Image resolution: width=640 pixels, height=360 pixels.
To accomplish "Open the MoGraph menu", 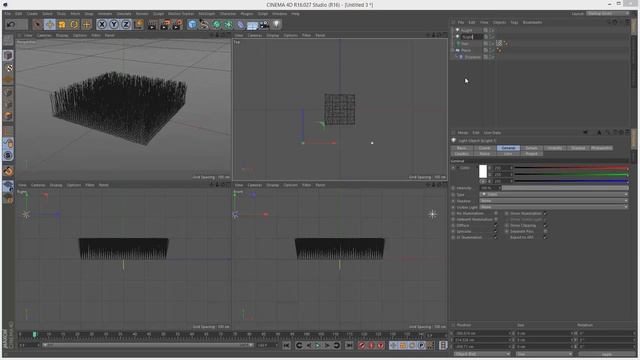I will [x=207, y=13].
